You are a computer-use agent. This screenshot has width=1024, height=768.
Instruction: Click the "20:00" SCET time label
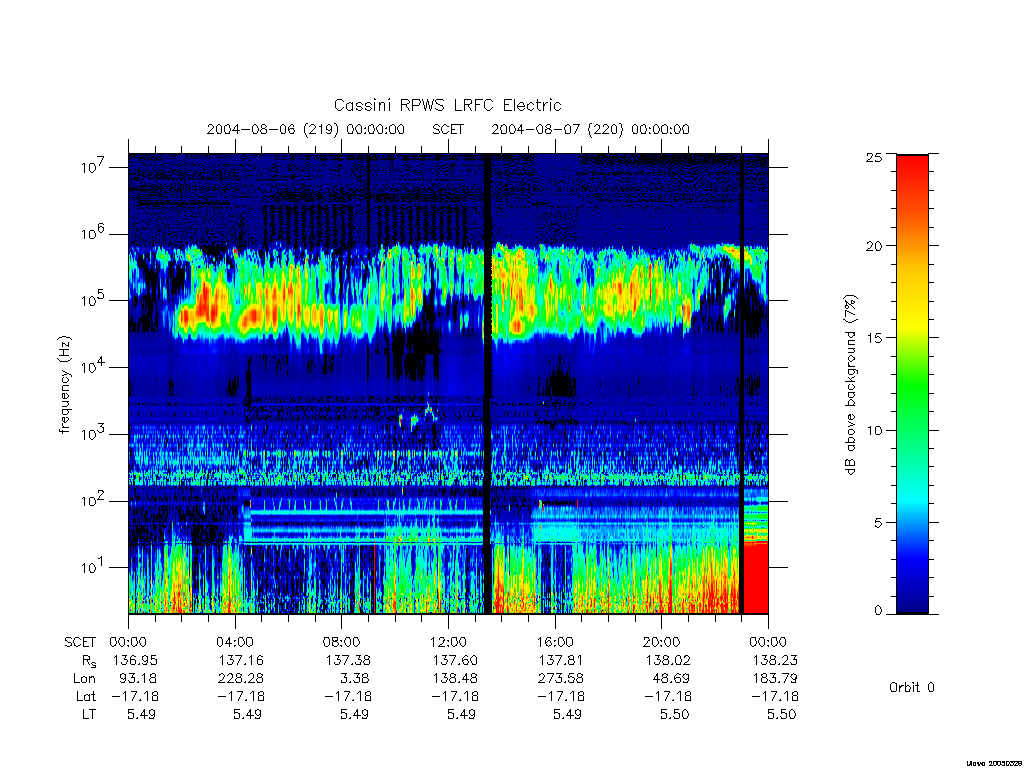[662, 642]
